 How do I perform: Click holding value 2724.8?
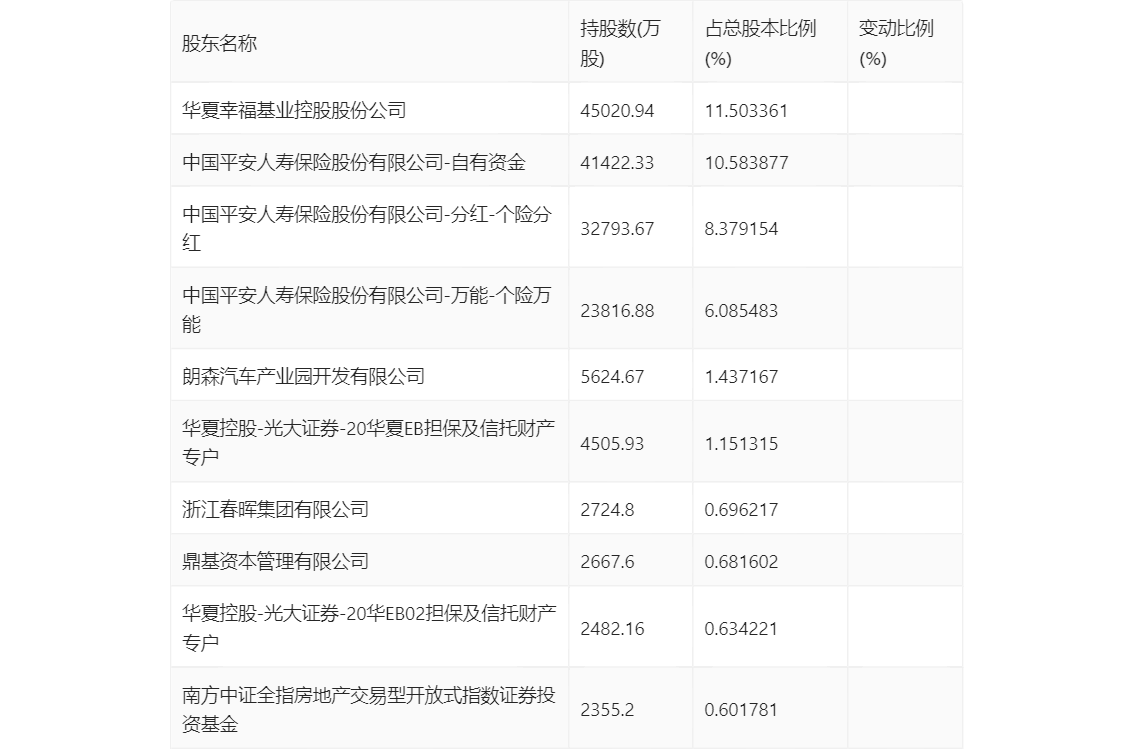[607, 510]
